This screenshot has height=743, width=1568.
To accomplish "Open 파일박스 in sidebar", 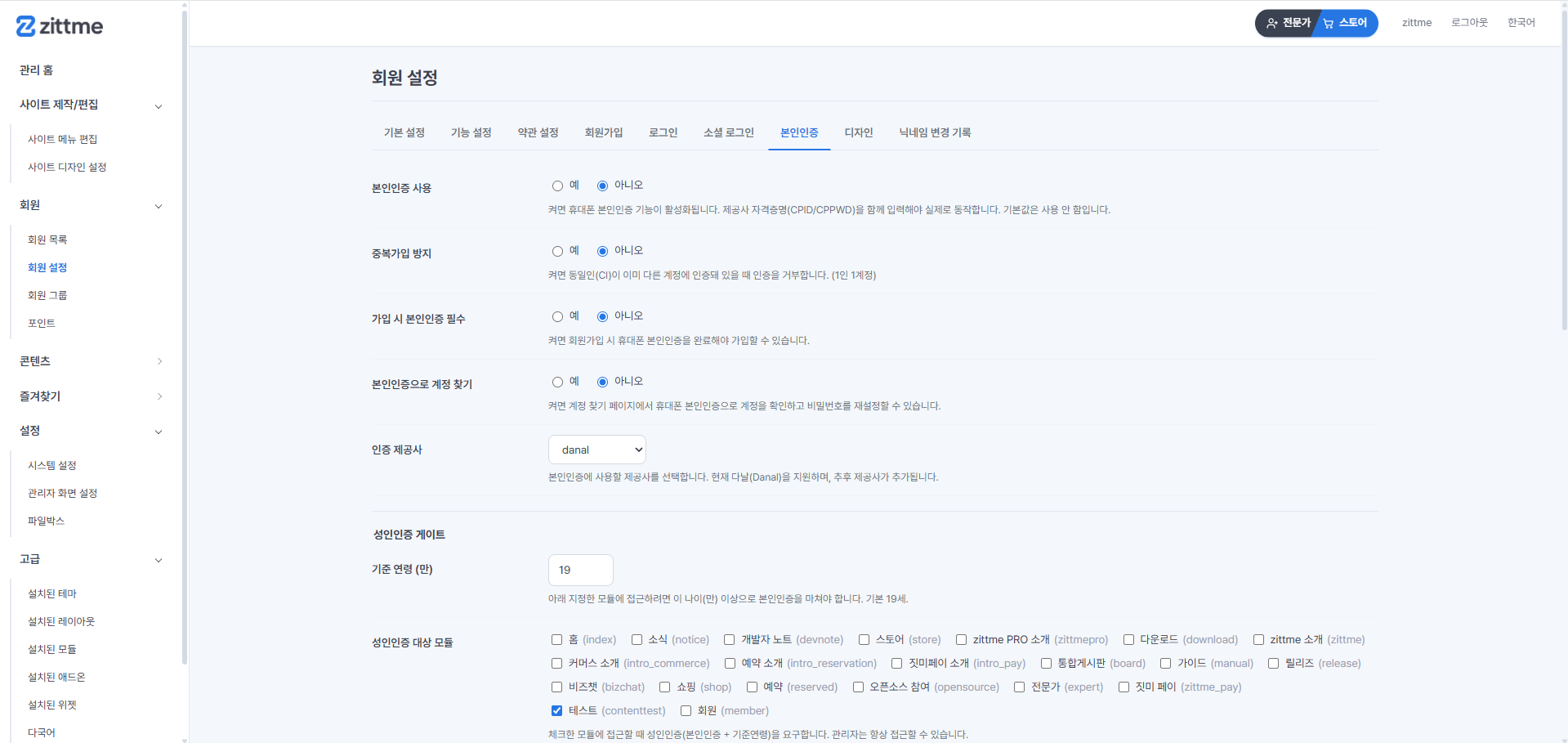I will 46,521.
